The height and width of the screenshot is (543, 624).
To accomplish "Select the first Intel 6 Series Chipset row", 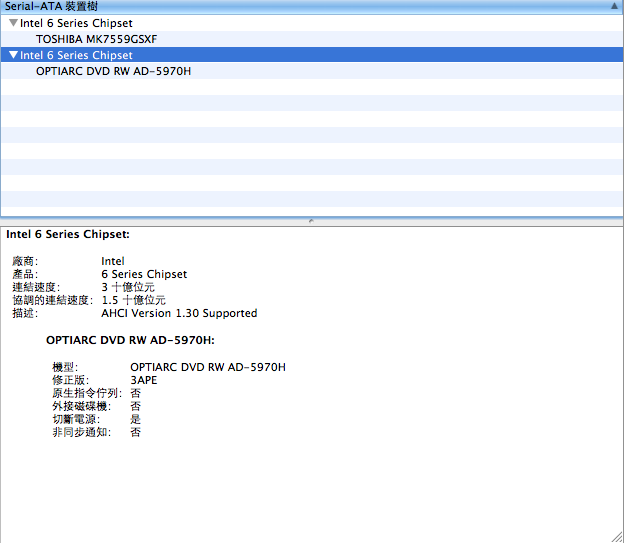I will [x=312, y=23].
